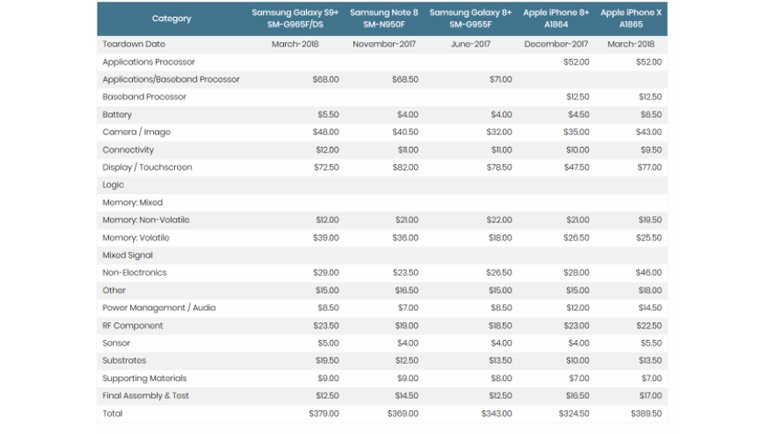Screen dimensions: 770x434
Task: Click the Apple iPhone 8+ column header
Action: [555, 19]
